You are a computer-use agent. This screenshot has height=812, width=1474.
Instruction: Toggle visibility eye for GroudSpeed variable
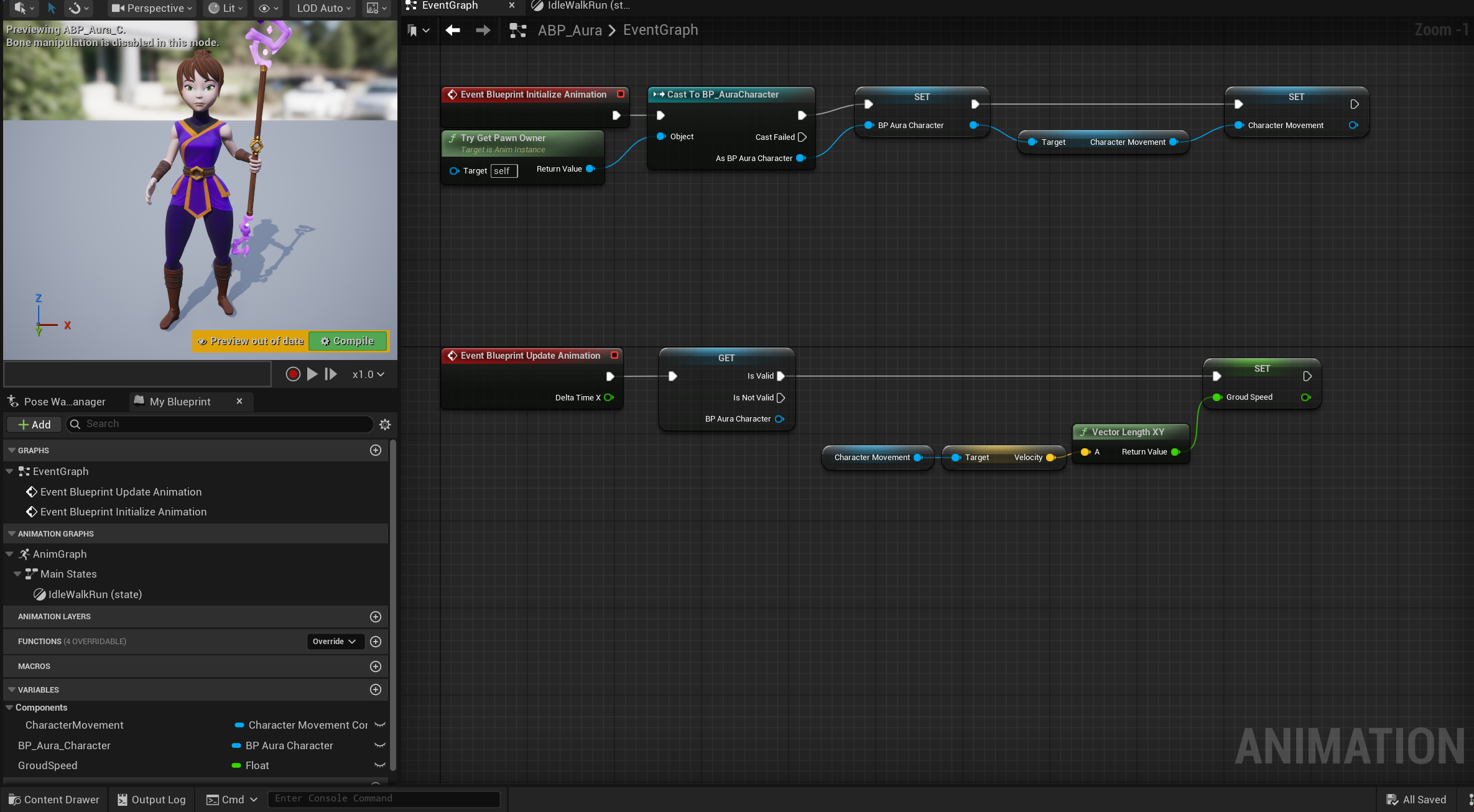pos(380,765)
